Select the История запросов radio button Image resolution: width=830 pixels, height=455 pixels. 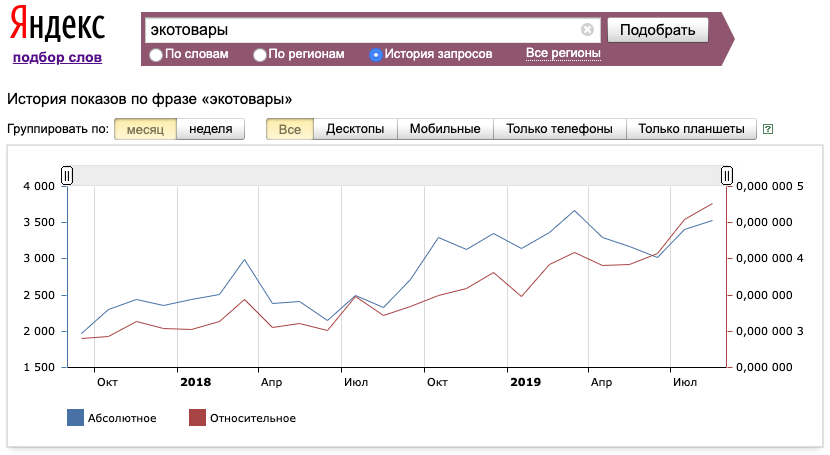[376, 54]
